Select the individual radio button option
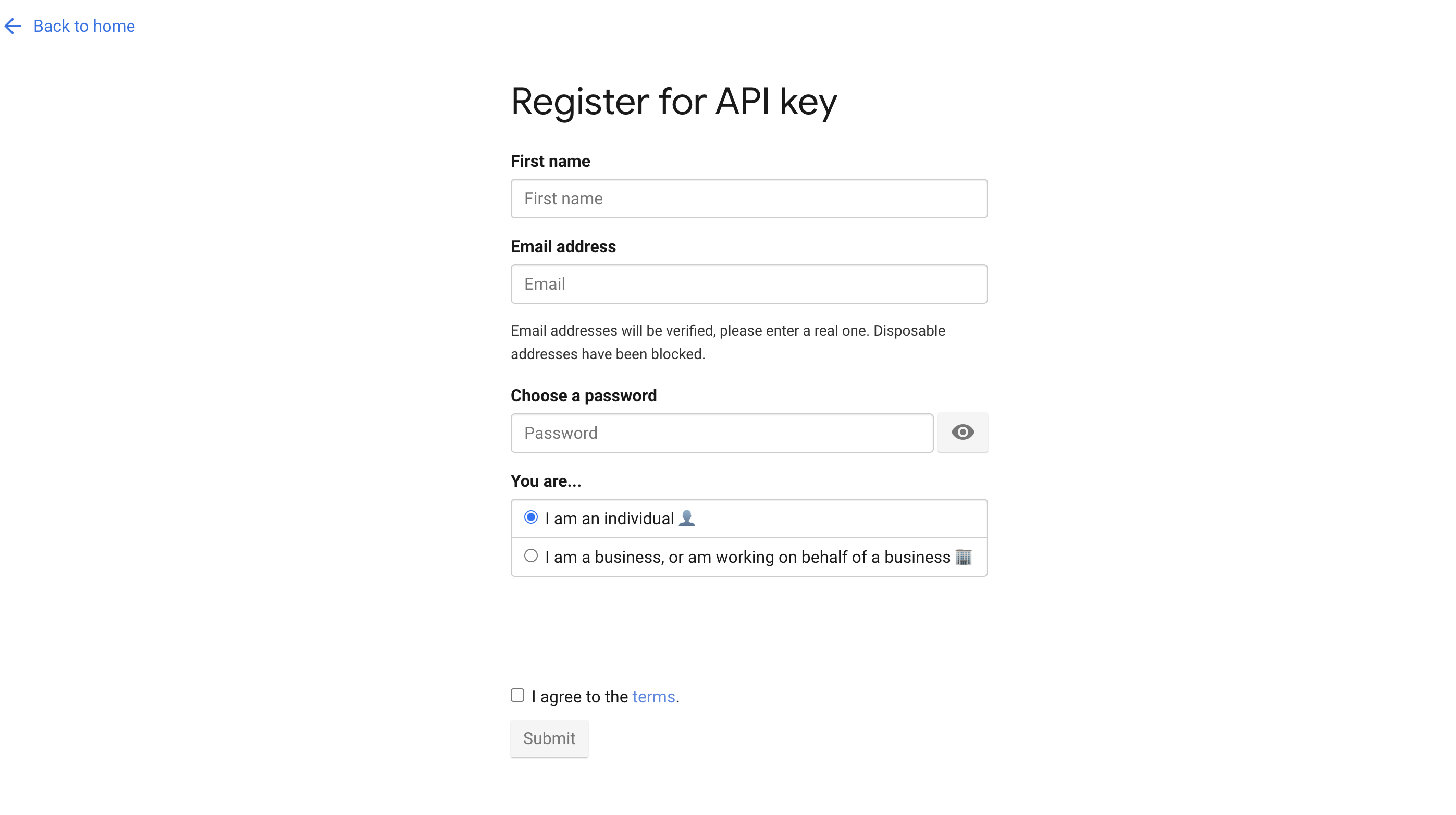1456x815 pixels. [531, 517]
